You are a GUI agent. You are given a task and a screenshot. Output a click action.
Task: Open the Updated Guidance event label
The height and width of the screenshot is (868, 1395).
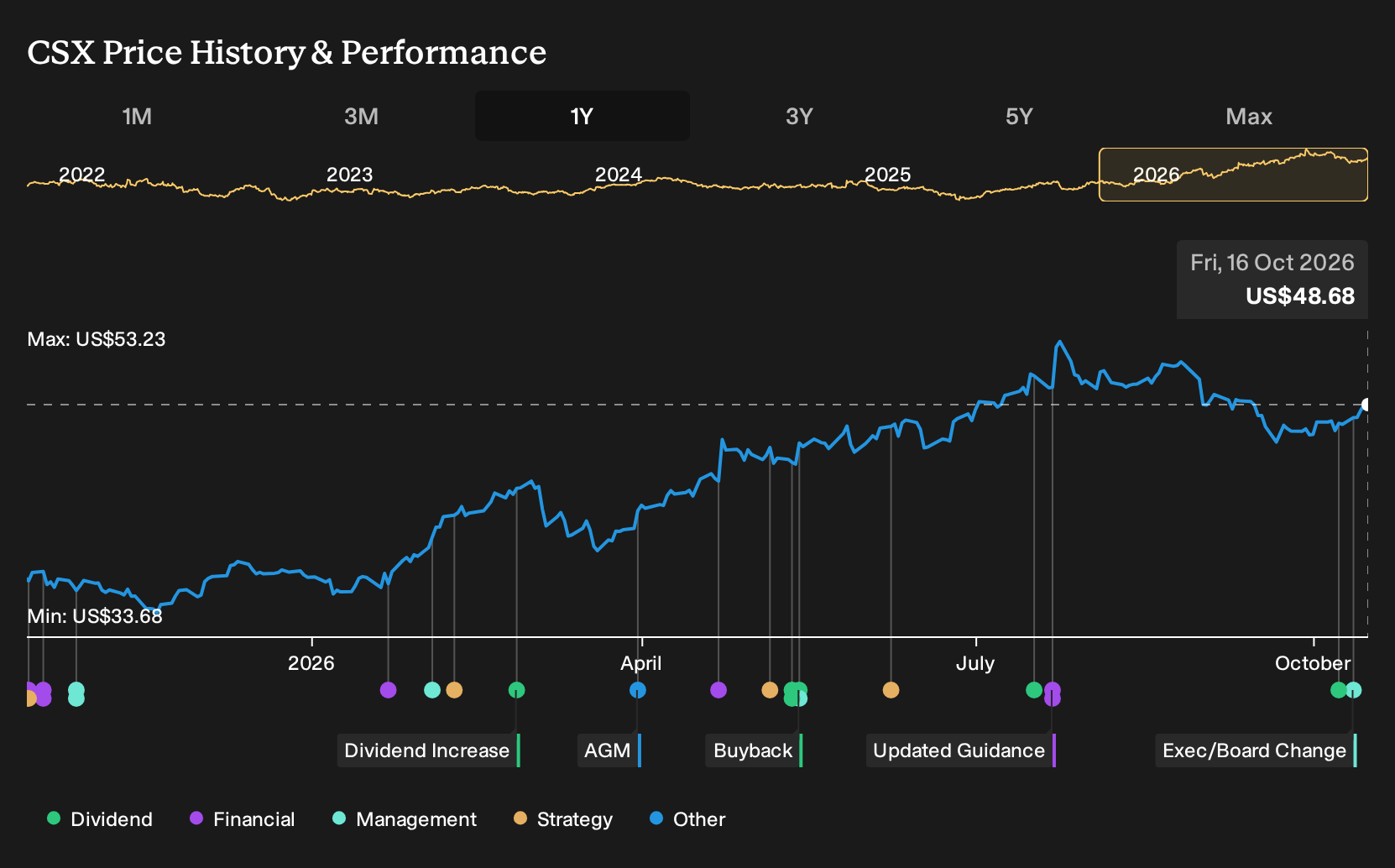[x=961, y=750]
